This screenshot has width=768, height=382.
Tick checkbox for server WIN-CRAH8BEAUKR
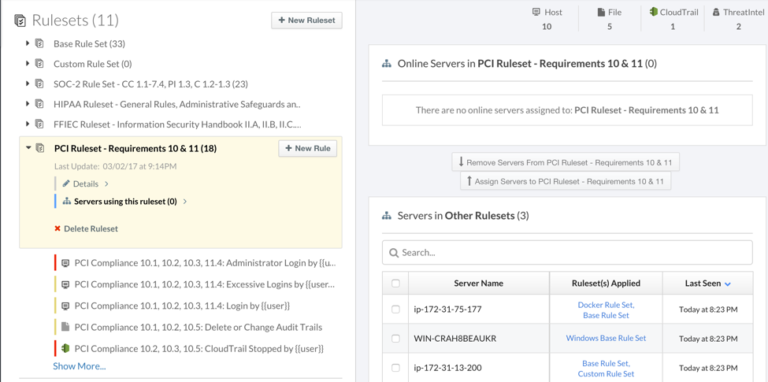coord(396,338)
